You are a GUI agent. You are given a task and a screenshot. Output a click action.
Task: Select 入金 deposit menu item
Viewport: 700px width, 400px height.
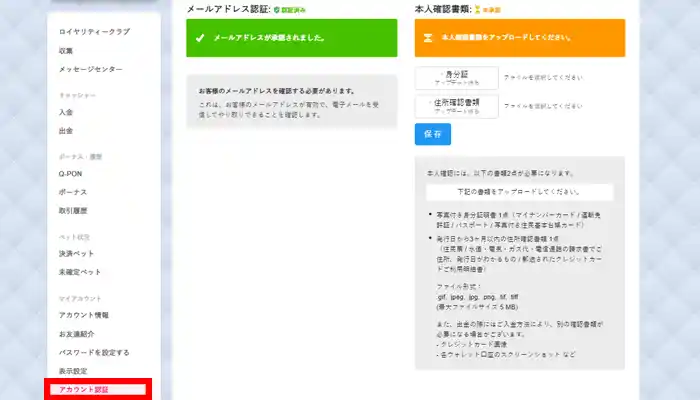click(x=66, y=112)
